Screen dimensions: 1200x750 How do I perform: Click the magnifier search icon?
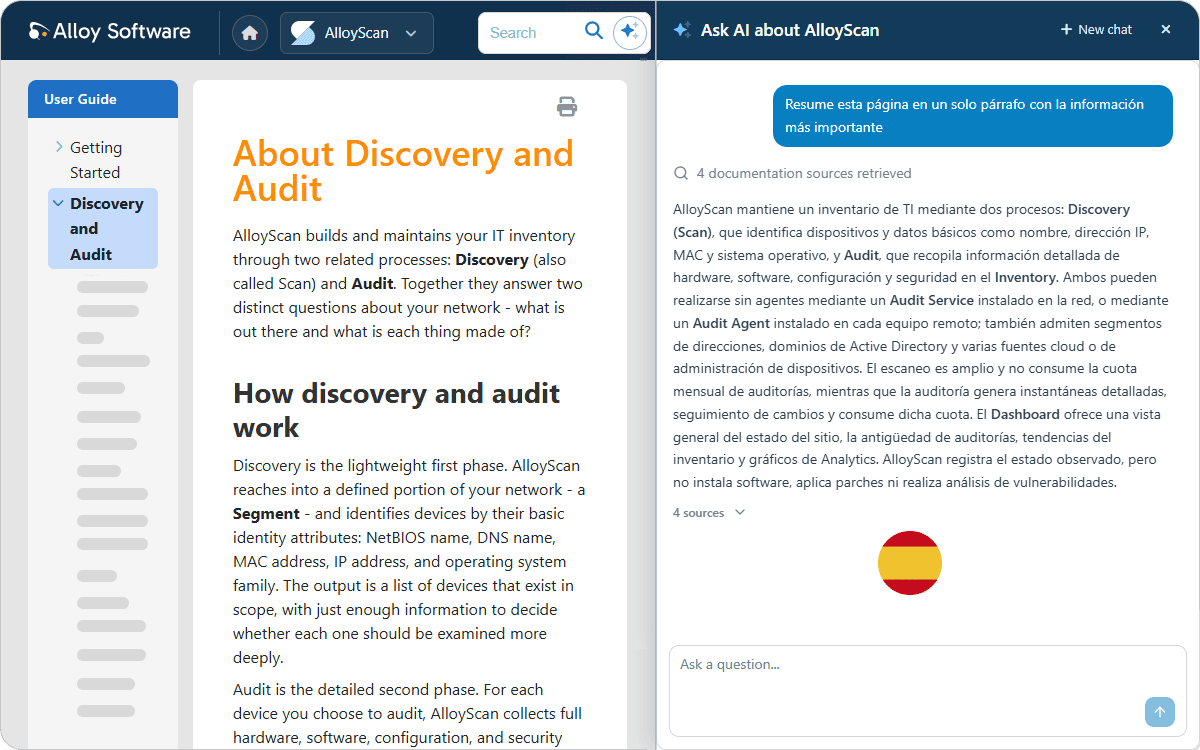[594, 32]
